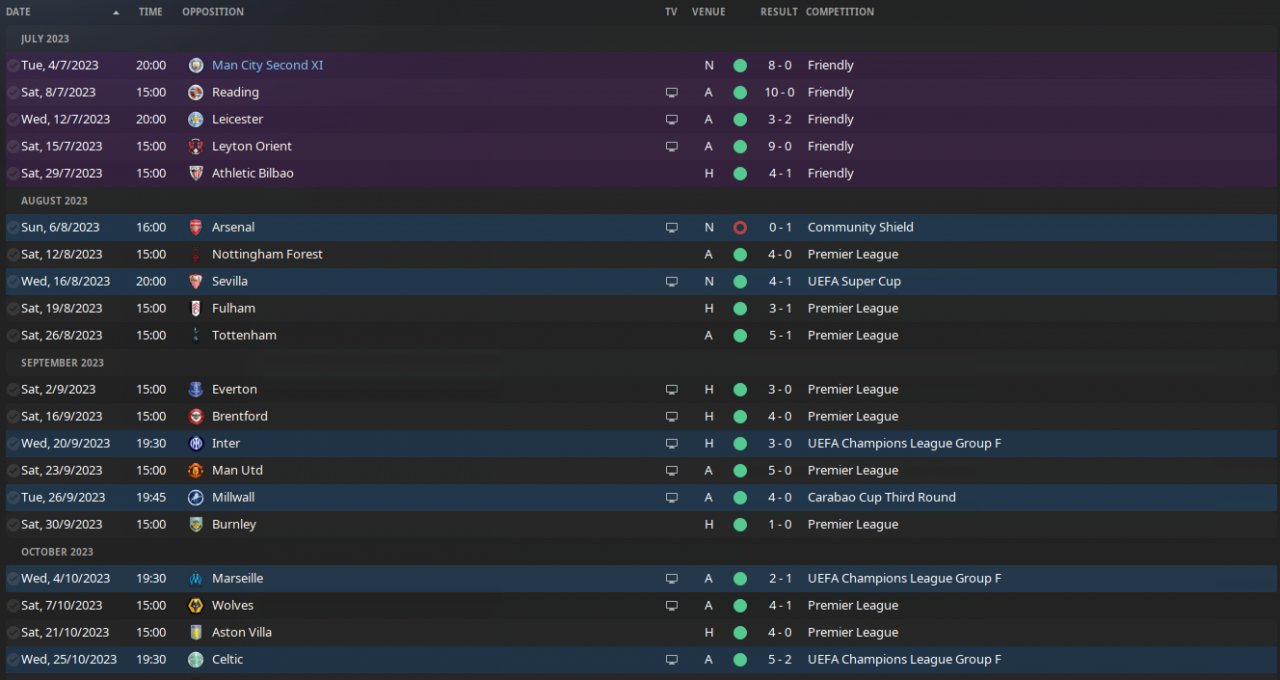
Task: Sort by the COMPETITION column header
Action: pos(839,12)
